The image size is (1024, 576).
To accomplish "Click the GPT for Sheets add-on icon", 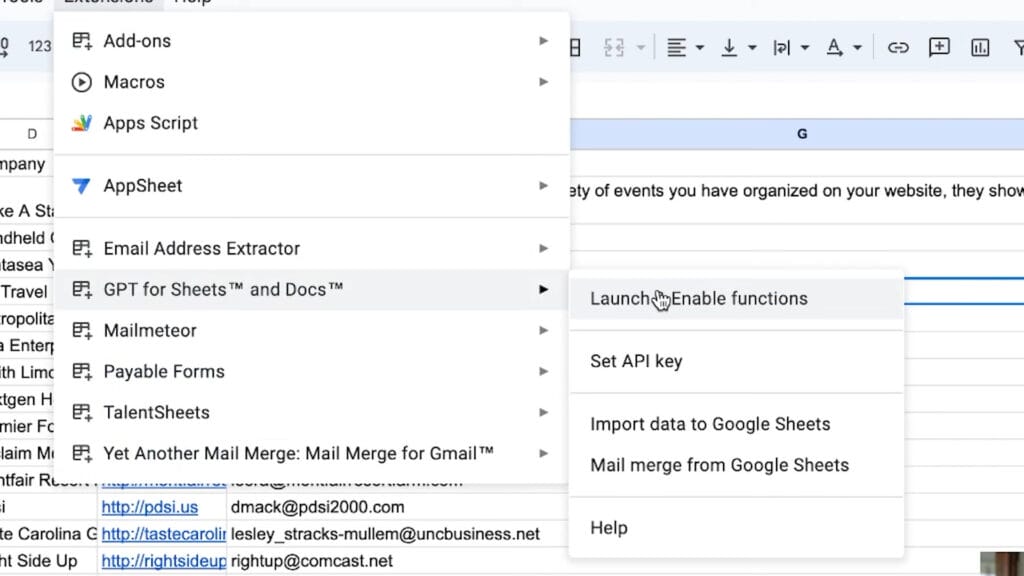I will point(82,289).
